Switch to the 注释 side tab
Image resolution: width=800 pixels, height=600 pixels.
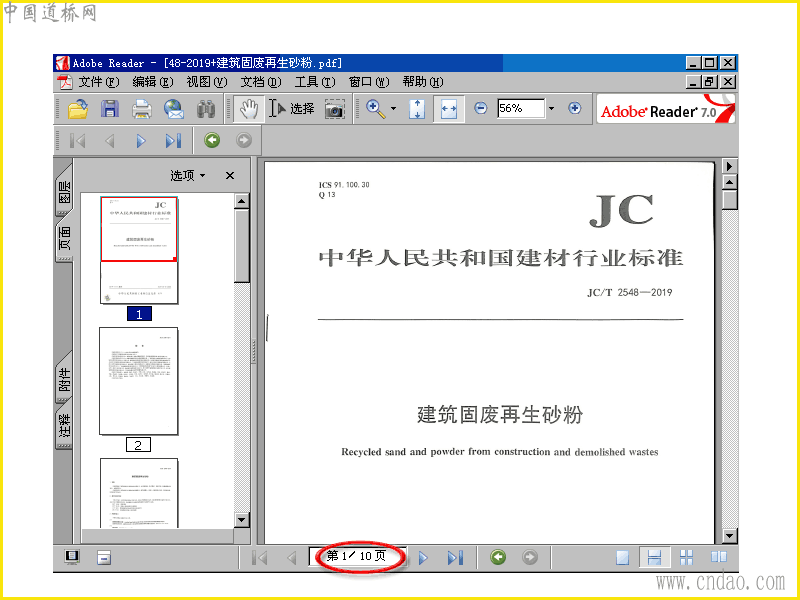(64, 424)
